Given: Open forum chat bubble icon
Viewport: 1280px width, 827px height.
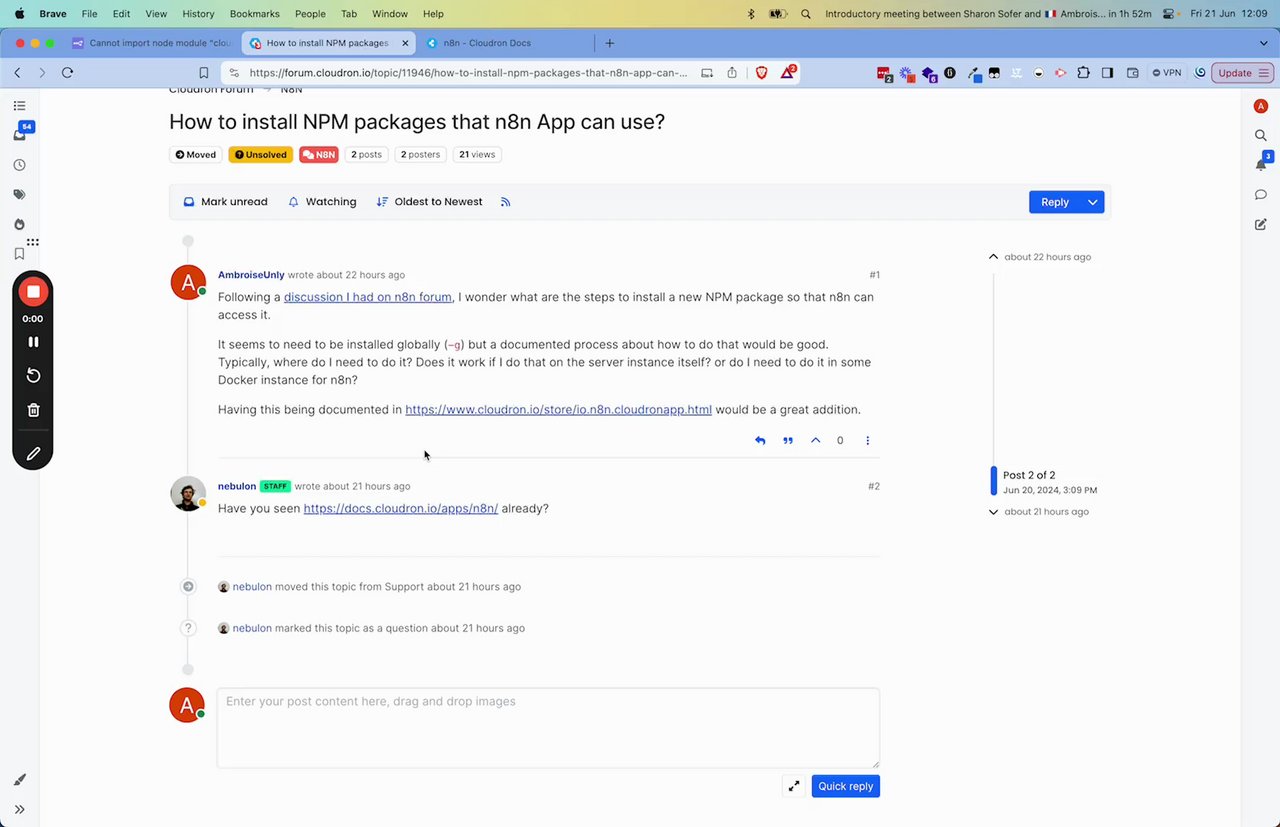Looking at the screenshot, I should (1261, 195).
